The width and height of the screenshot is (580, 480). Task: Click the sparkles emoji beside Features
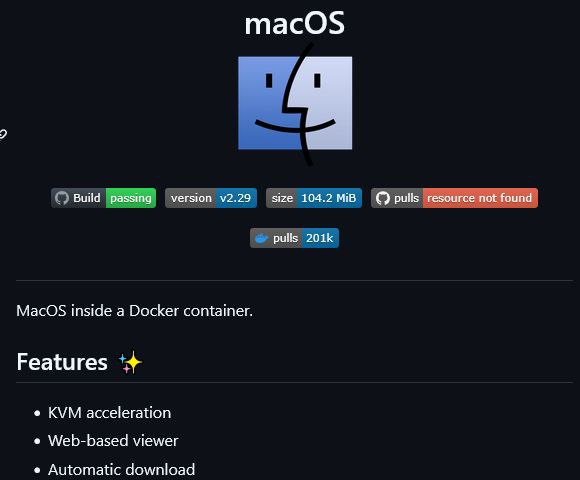[x=130, y=362]
